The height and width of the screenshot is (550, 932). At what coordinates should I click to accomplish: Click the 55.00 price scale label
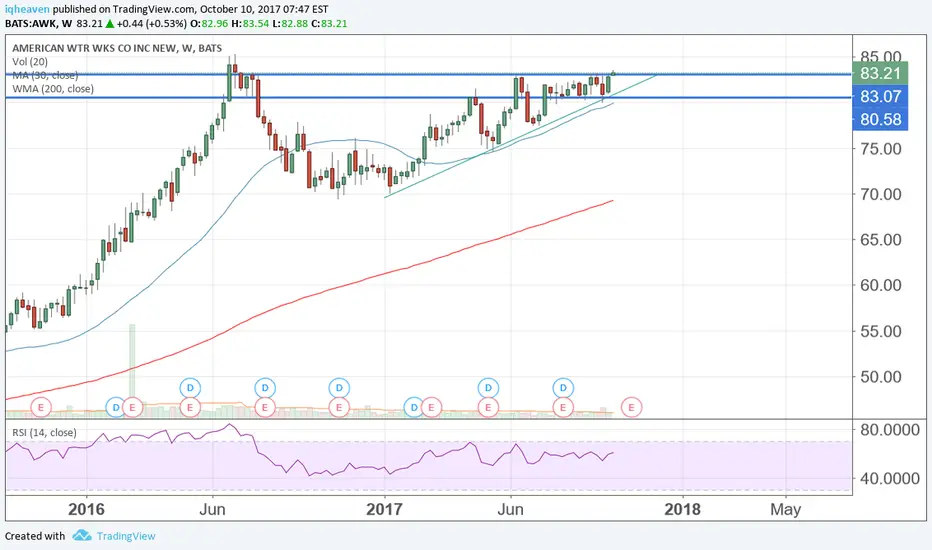click(x=881, y=331)
